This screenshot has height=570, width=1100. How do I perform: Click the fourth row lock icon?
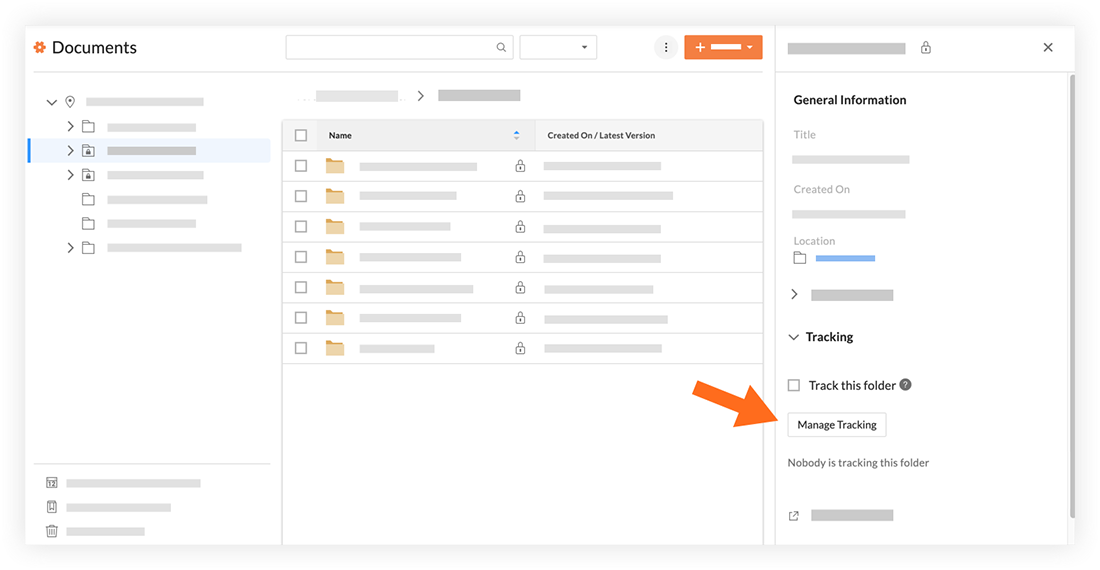[x=520, y=257]
